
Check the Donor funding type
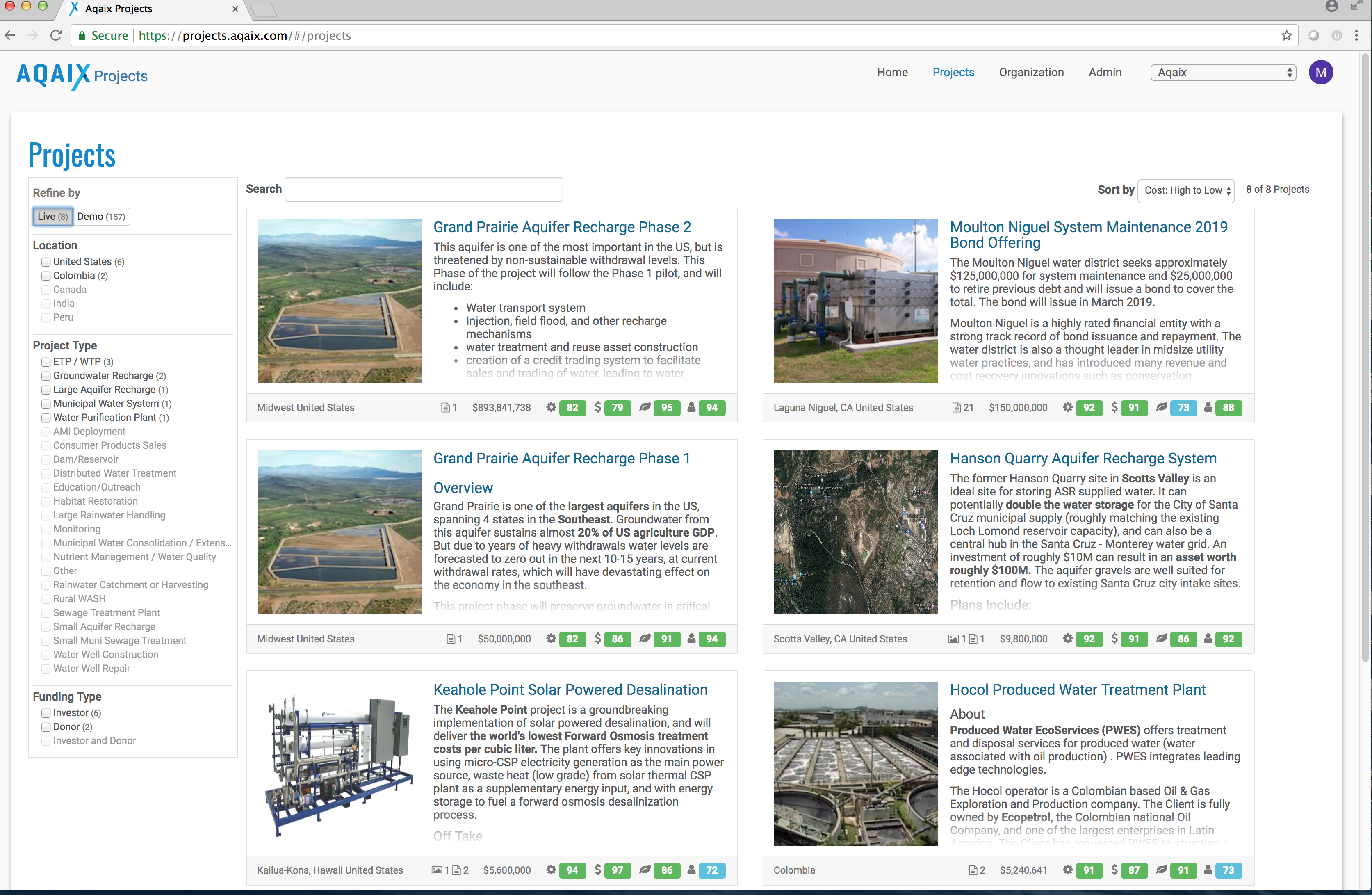(x=46, y=727)
